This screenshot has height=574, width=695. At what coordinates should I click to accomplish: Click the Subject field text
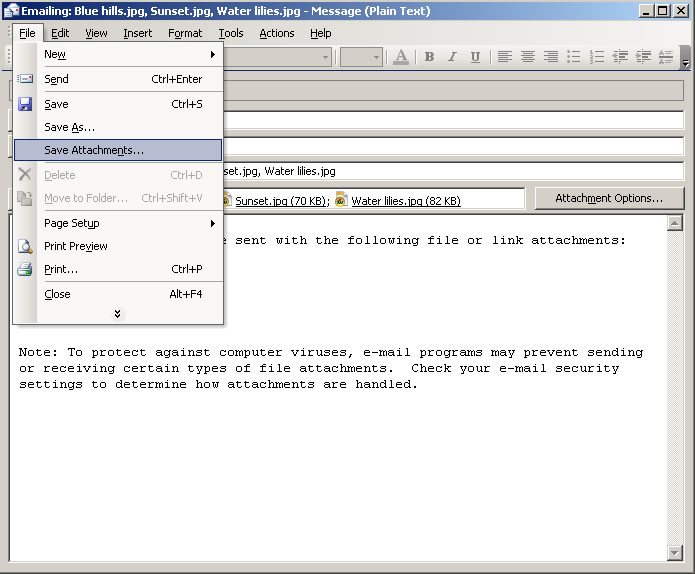click(x=450, y=171)
